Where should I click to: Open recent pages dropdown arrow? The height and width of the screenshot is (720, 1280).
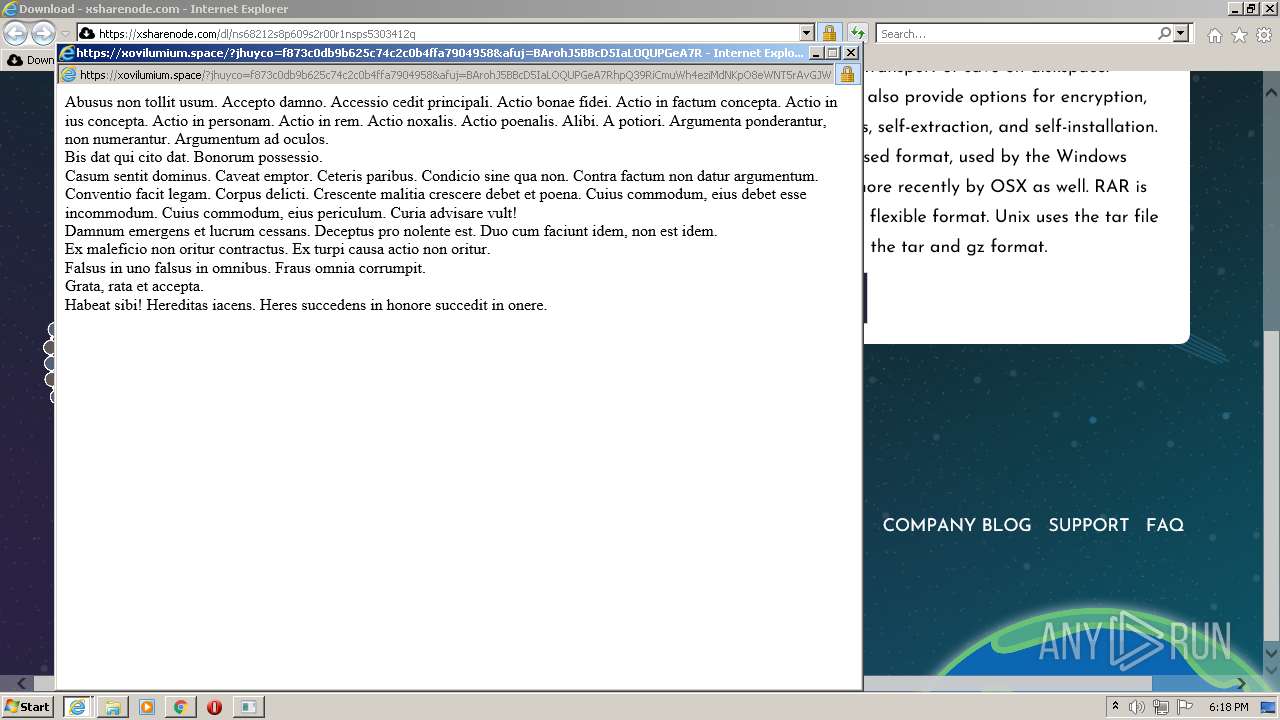[66, 34]
